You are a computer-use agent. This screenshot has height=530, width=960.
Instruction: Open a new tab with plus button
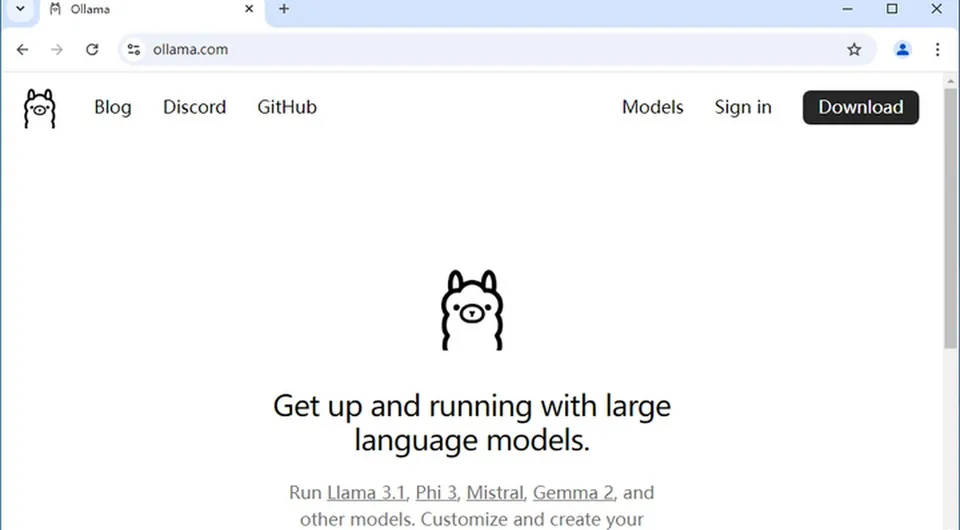[284, 9]
